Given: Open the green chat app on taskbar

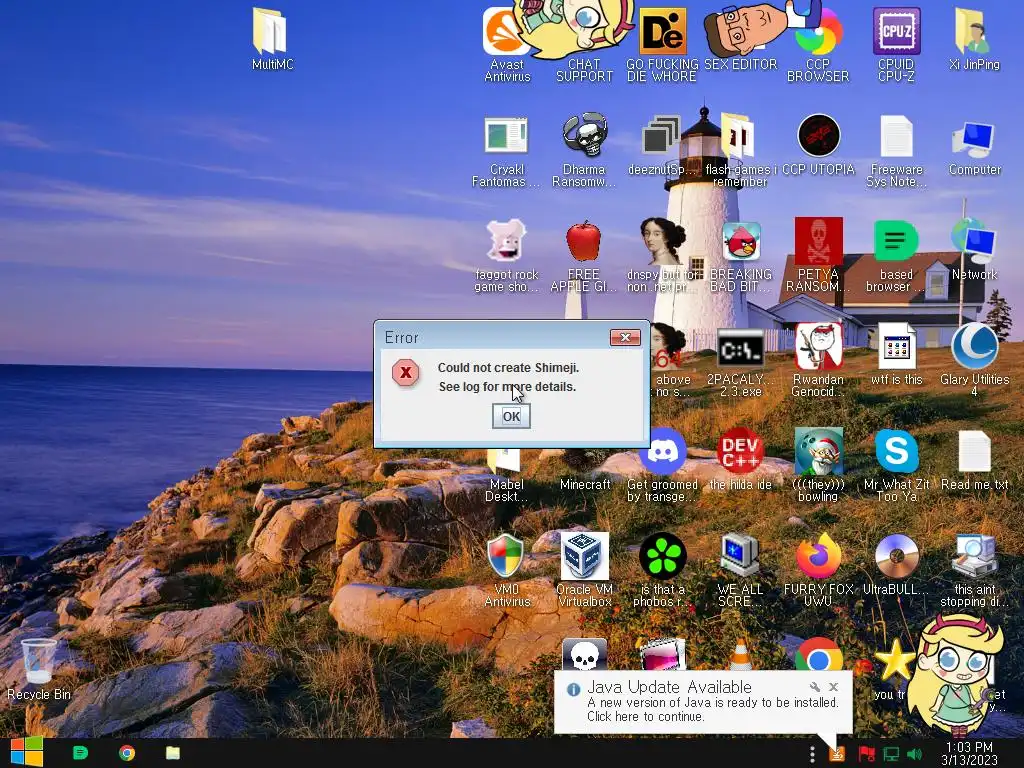Looking at the screenshot, I should (80, 753).
